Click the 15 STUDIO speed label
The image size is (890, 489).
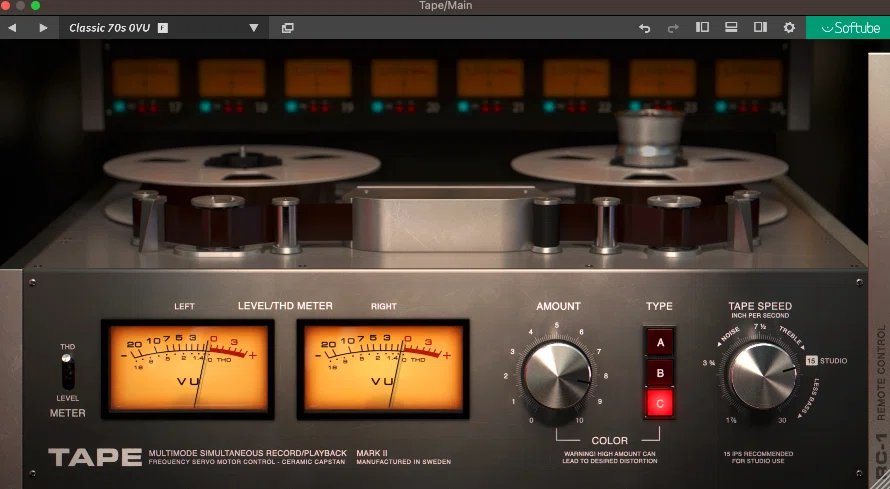pos(826,361)
